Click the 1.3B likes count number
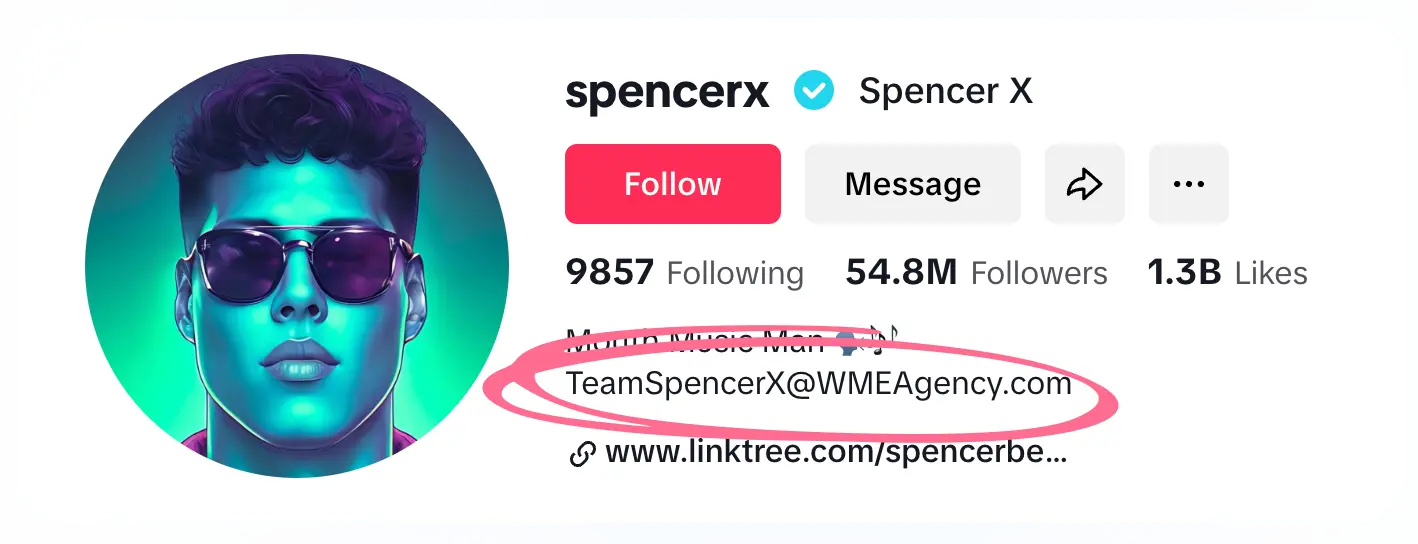1418x544 pixels. (1185, 272)
